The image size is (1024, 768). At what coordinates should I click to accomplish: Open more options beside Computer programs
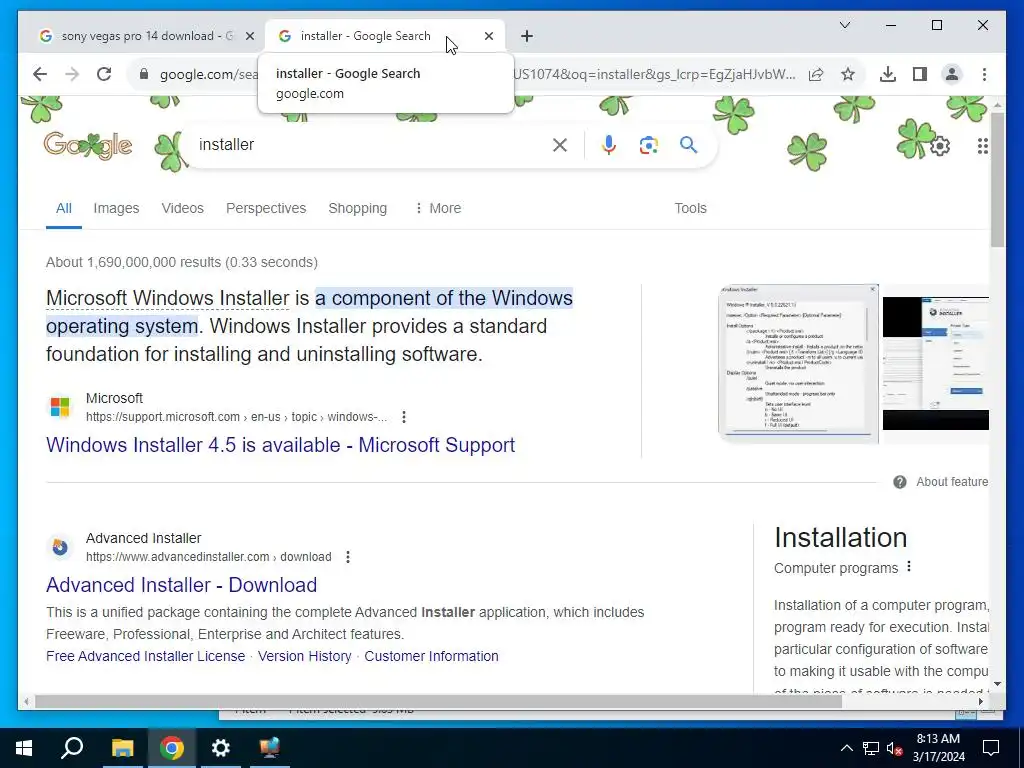tap(909, 567)
